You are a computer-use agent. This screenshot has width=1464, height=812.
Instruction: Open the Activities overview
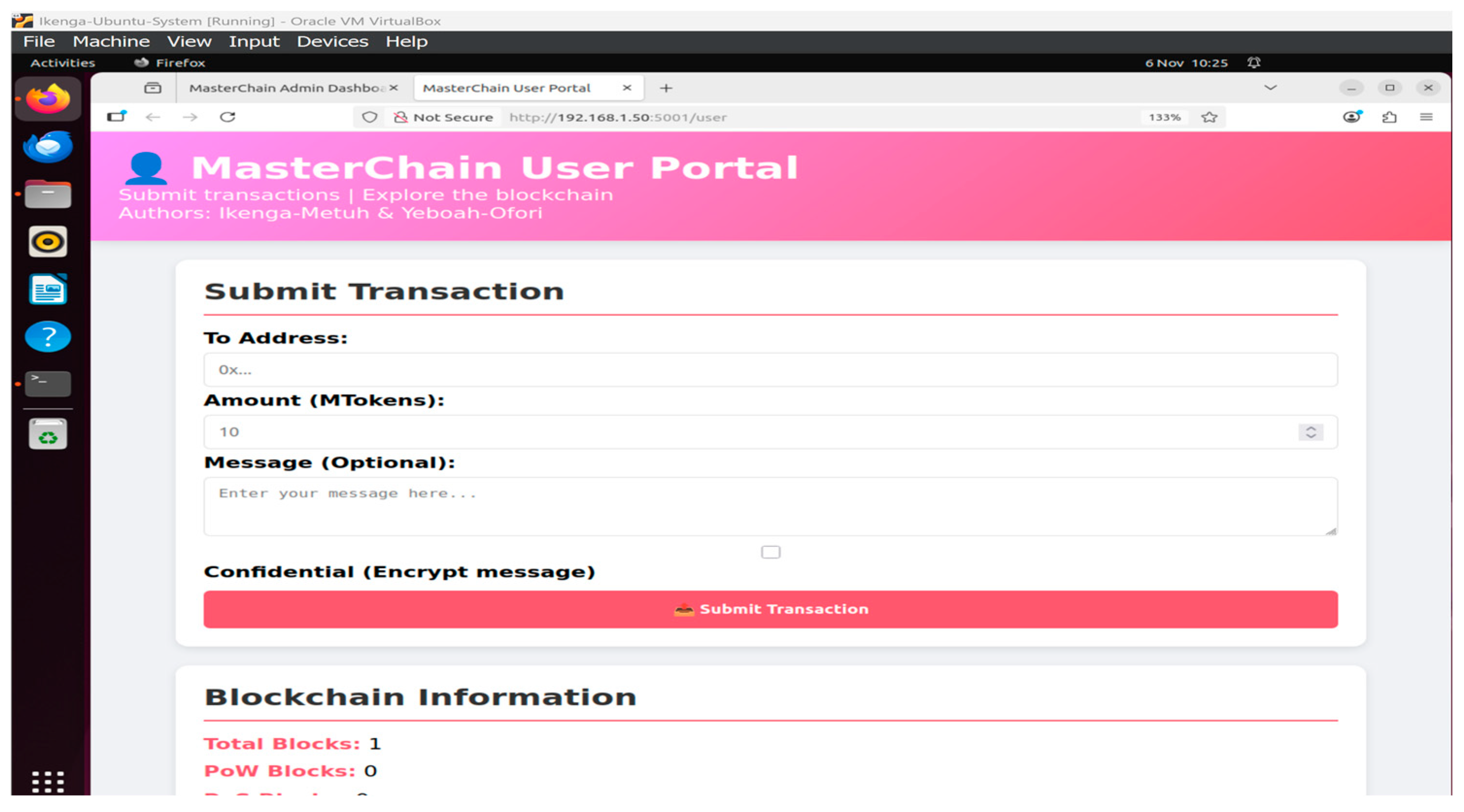[x=63, y=63]
